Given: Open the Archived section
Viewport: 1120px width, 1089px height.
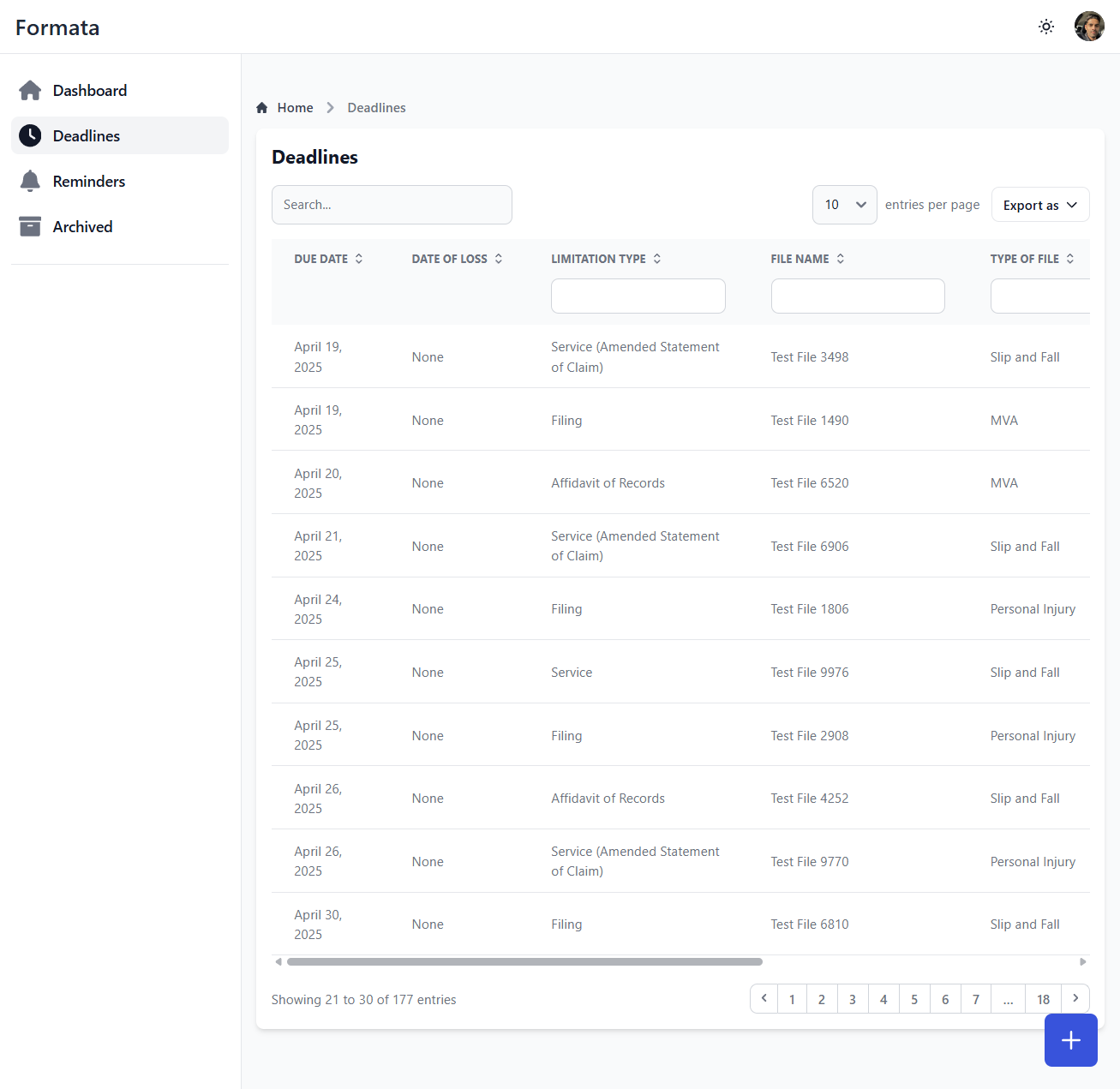Looking at the screenshot, I should click(120, 226).
